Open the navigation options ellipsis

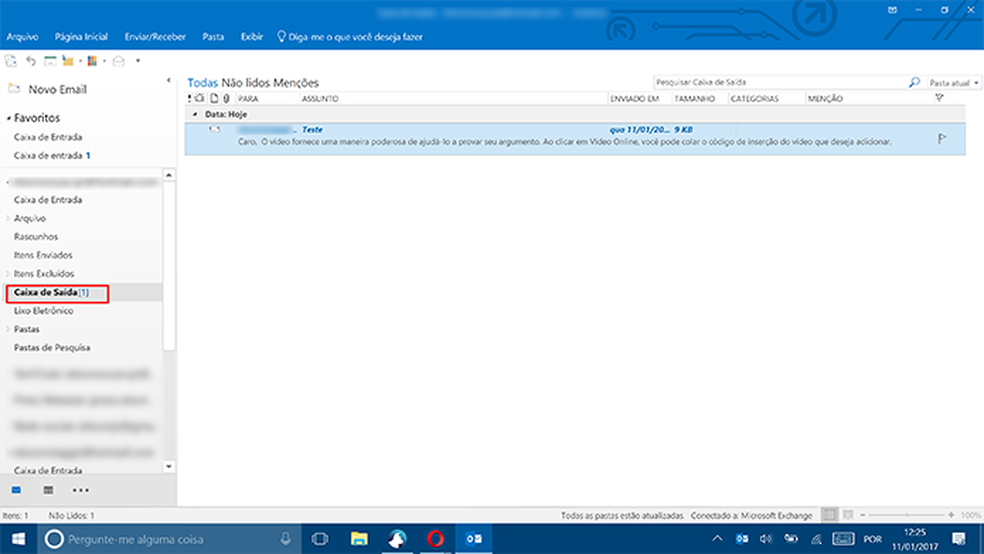pos(80,490)
